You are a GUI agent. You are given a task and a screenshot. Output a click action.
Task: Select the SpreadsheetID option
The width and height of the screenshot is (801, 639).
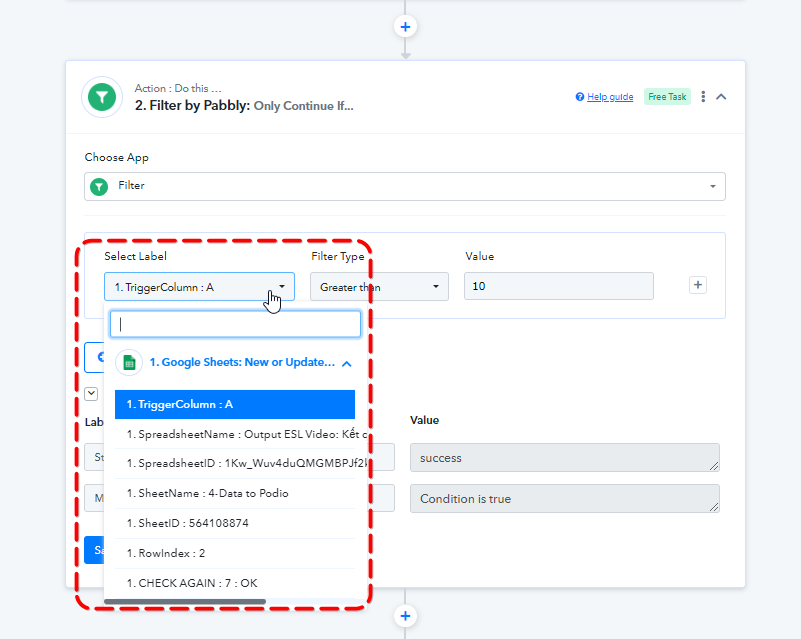coord(235,464)
